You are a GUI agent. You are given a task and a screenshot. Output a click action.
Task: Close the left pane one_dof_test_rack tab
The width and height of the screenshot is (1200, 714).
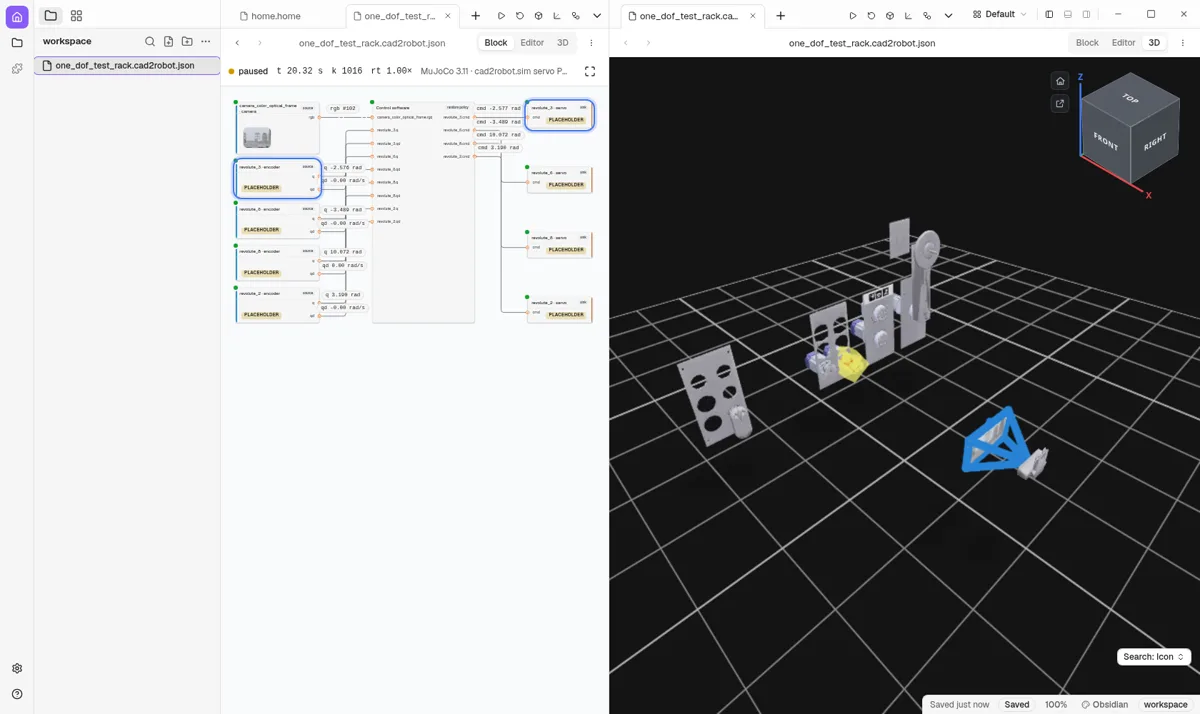(448, 16)
